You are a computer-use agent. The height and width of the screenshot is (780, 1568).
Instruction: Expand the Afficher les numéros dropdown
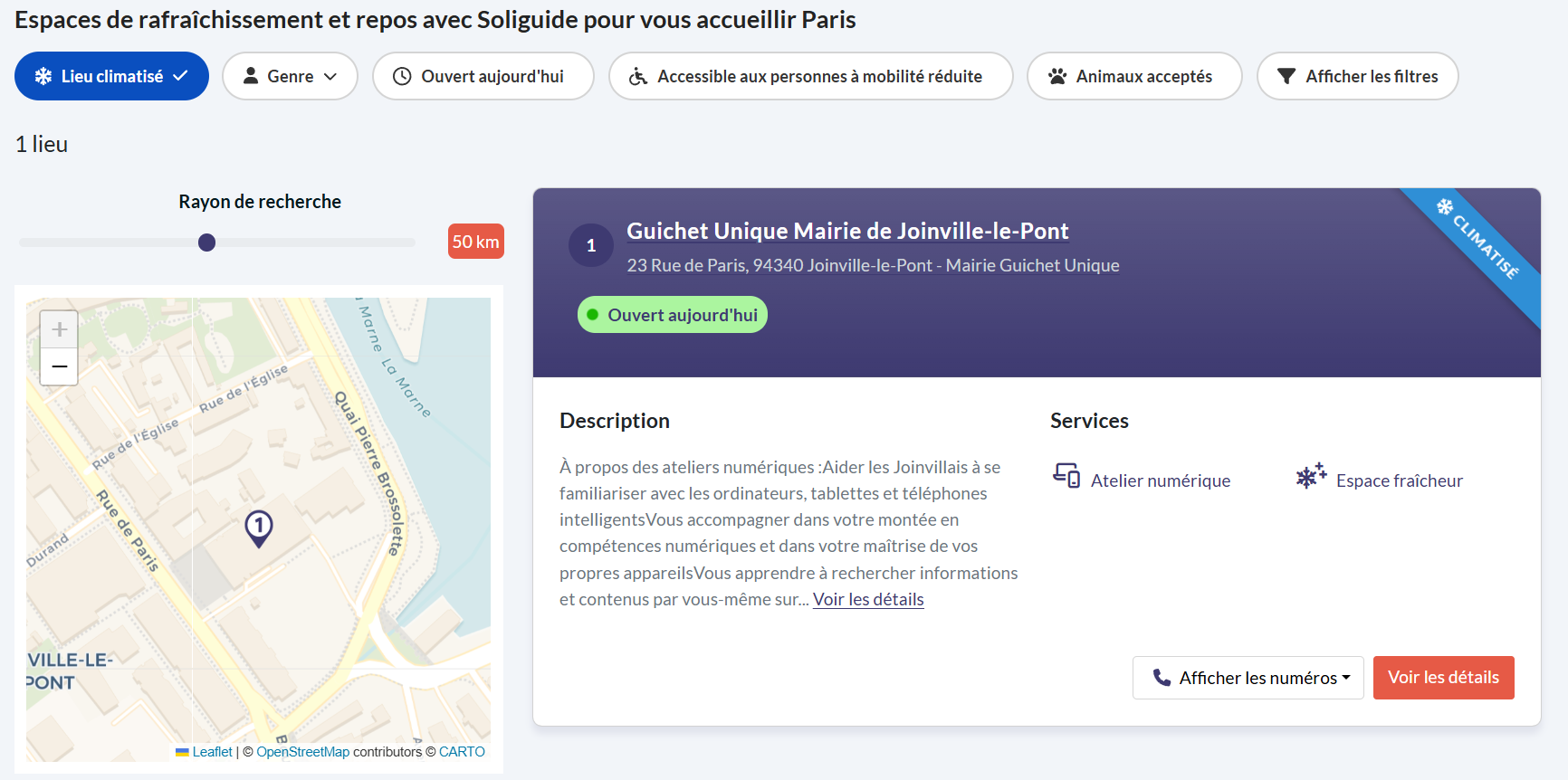[1248, 678]
